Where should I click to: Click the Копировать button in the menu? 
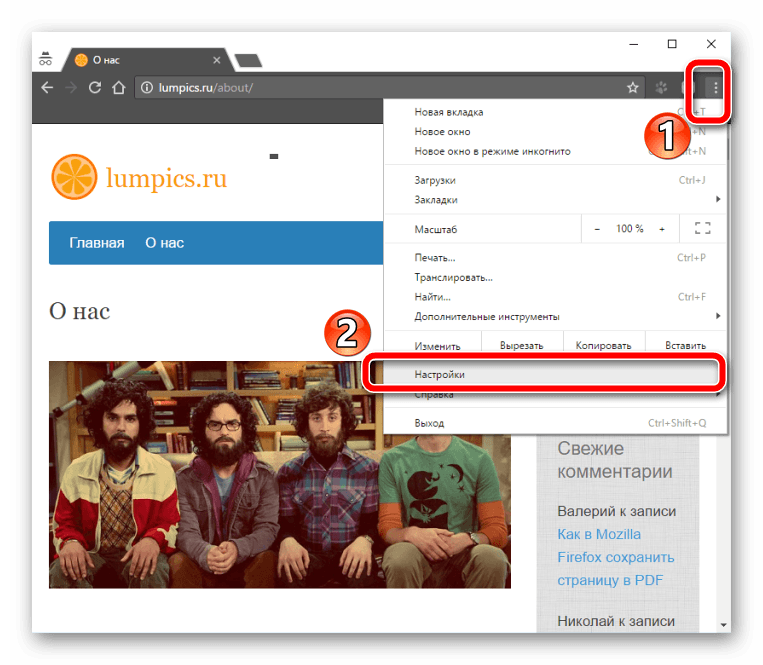[603, 346]
